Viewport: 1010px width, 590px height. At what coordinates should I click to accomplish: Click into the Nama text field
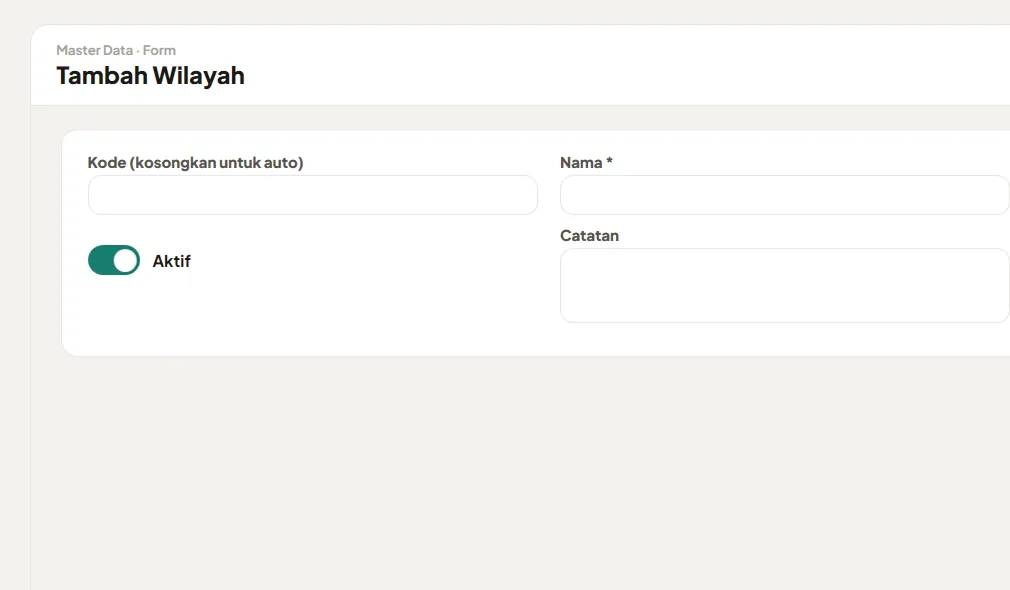tap(785, 195)
